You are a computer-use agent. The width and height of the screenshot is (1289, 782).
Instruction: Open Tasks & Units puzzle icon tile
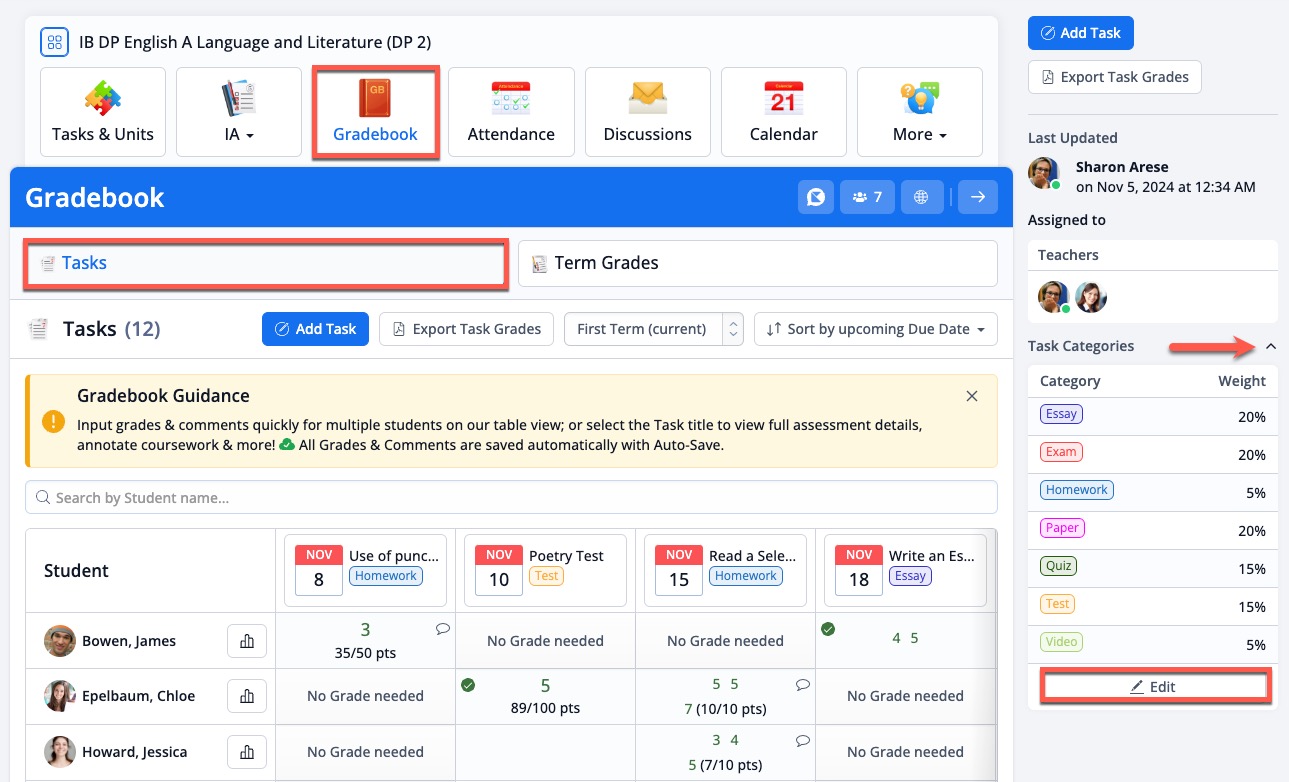[103, 112]
